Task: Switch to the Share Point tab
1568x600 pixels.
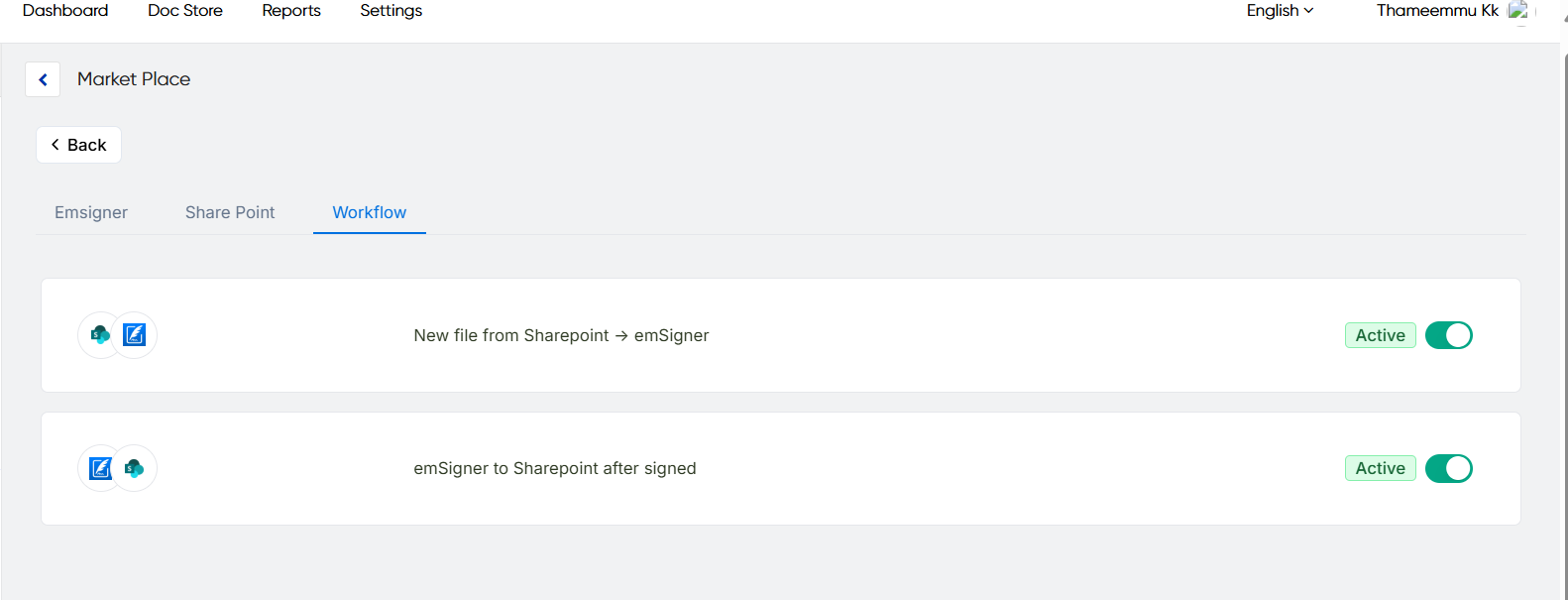Action: pos(230,212)
